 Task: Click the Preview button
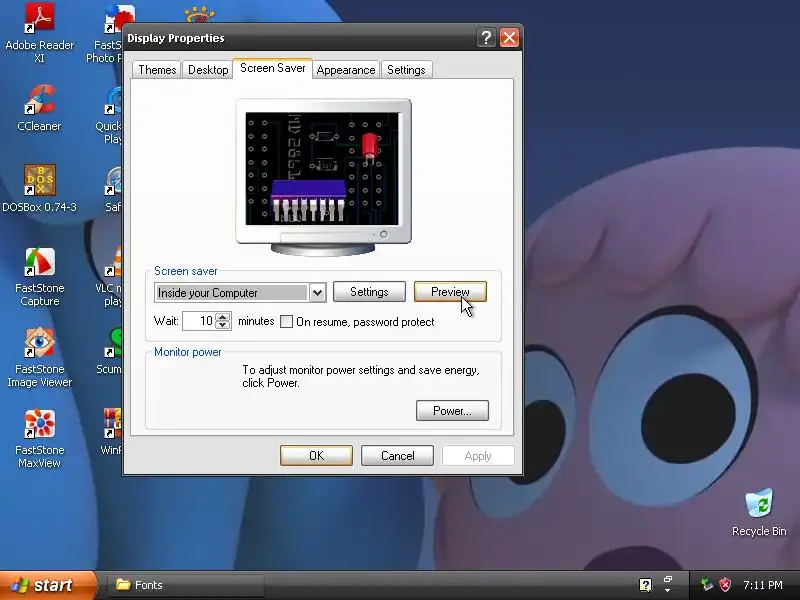(x=450, y=292)
